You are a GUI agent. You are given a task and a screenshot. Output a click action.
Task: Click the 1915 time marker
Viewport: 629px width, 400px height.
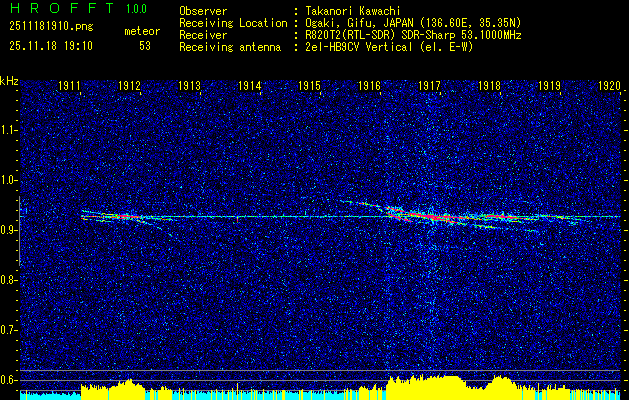pos(309,85)
